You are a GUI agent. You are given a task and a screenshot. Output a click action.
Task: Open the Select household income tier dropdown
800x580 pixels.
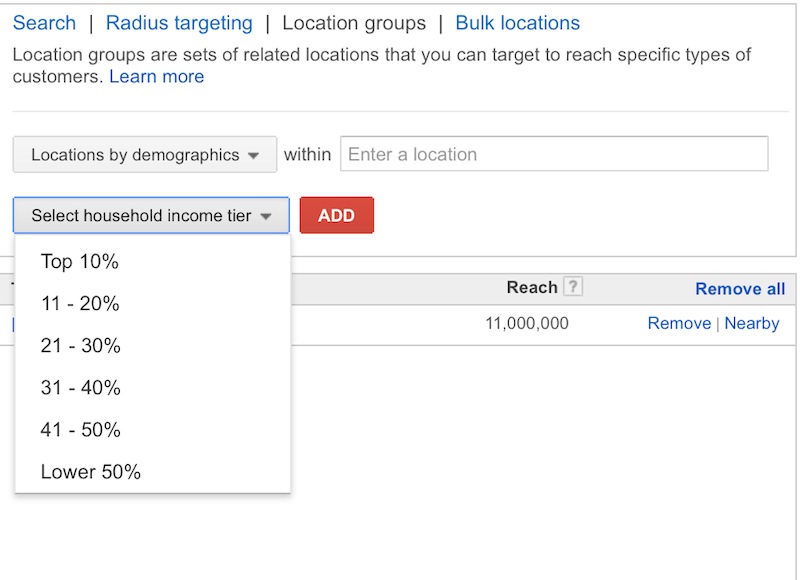[x=151, y=215]
